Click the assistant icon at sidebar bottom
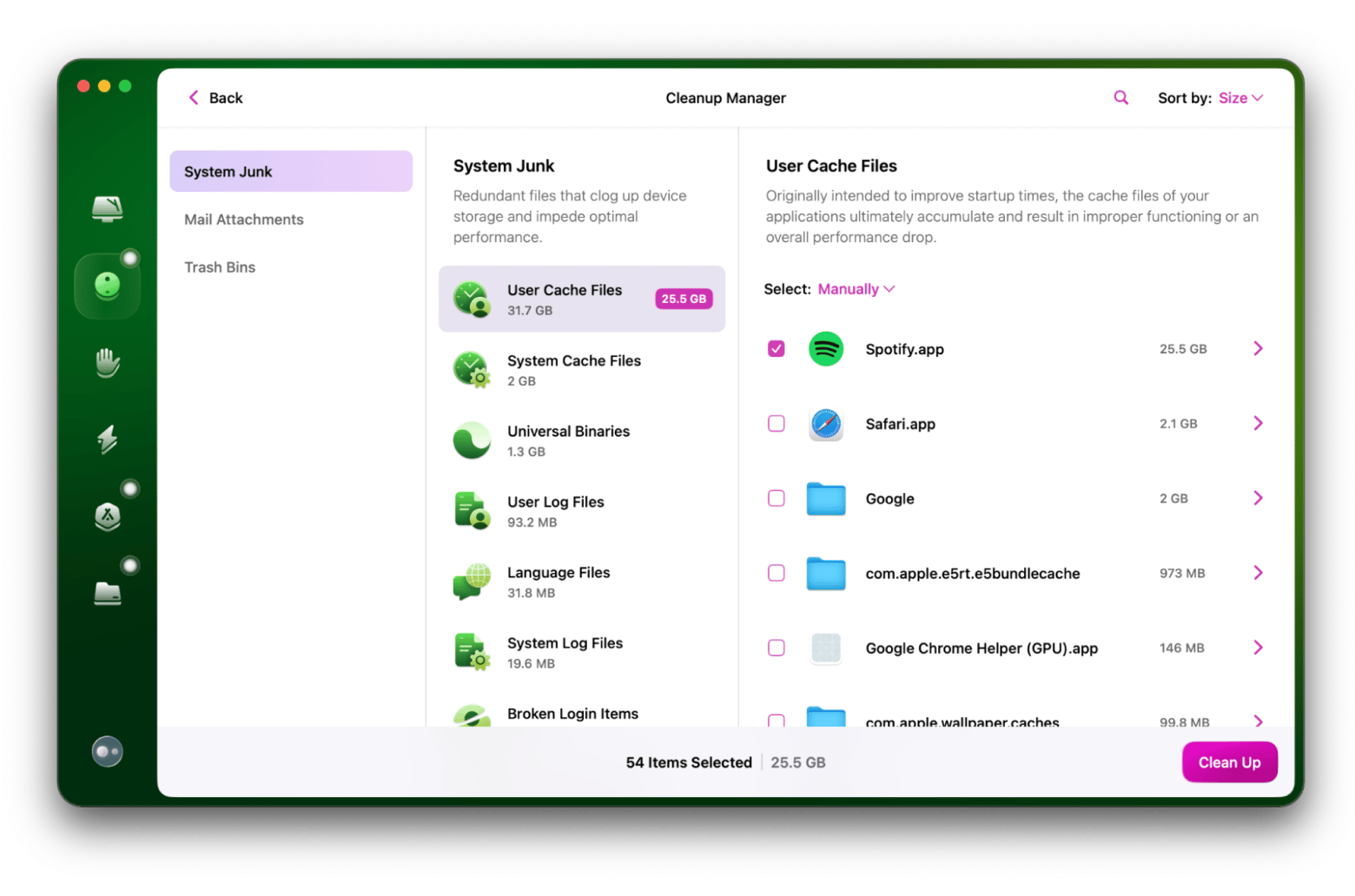This screenshot has width=1355, height=896. (x=107, y=751)
